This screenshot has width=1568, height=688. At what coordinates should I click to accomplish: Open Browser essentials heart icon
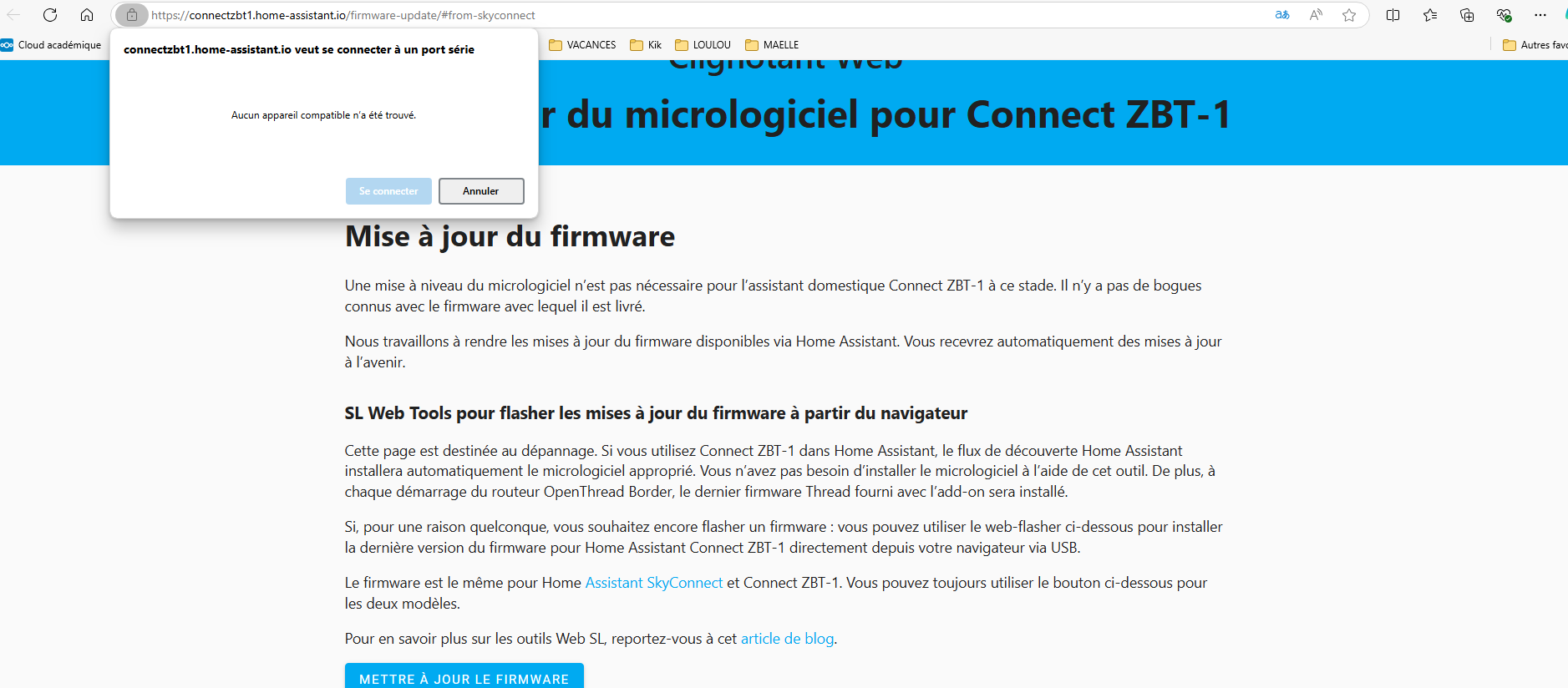[x=1504, y=15]
